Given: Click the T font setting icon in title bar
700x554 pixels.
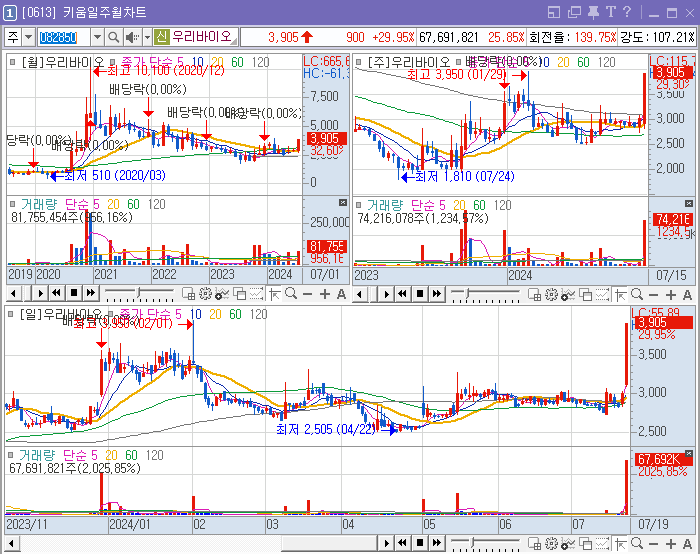Looking at the screenshot, I should point(610,12).
